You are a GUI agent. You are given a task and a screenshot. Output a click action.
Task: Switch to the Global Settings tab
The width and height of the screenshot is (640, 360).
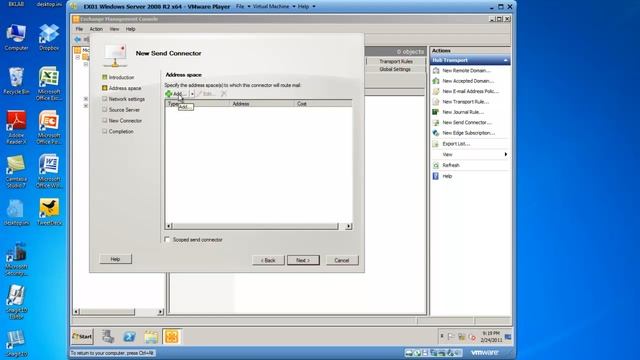click(395, 69)
